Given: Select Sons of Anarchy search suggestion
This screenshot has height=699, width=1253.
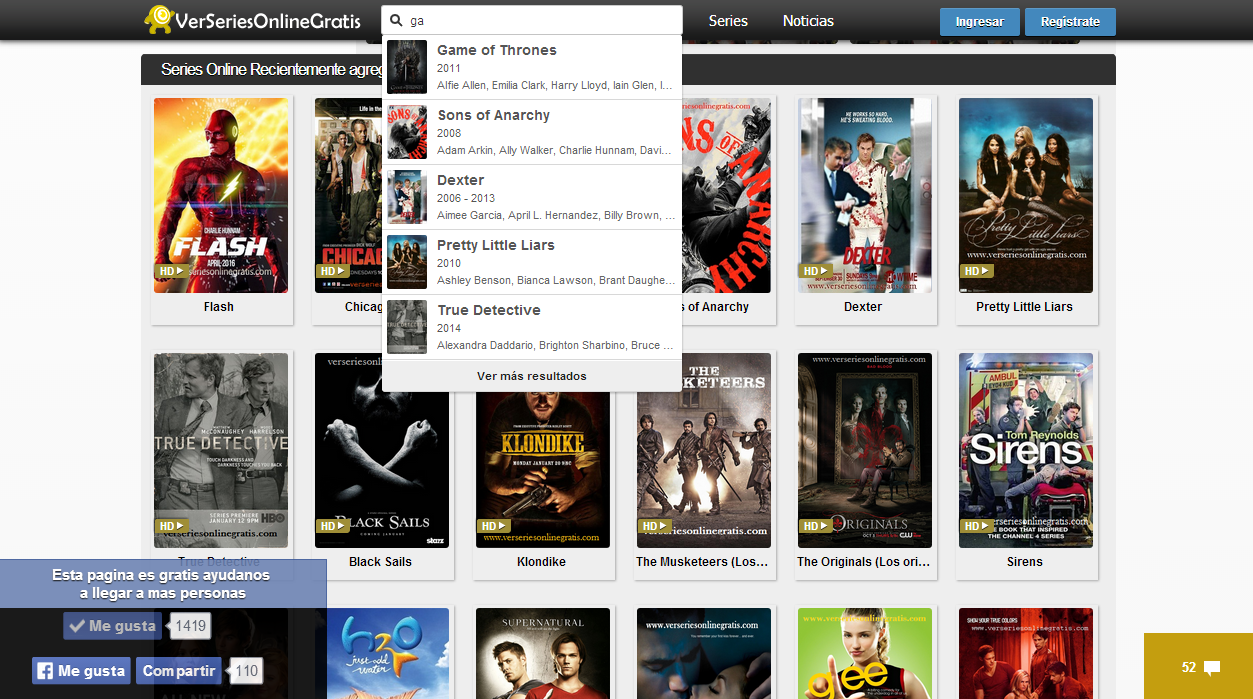Looking at the screenshot, I should click(x=532, y=132).
